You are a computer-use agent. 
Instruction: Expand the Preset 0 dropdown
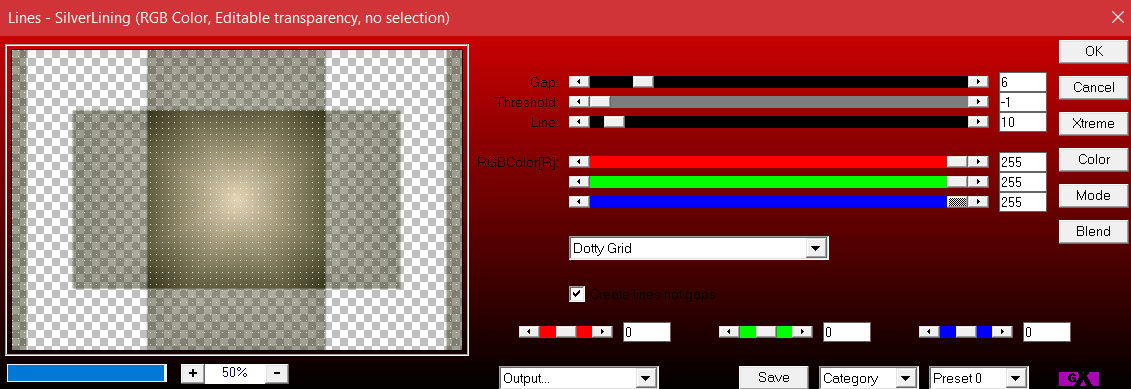(978, 378)
